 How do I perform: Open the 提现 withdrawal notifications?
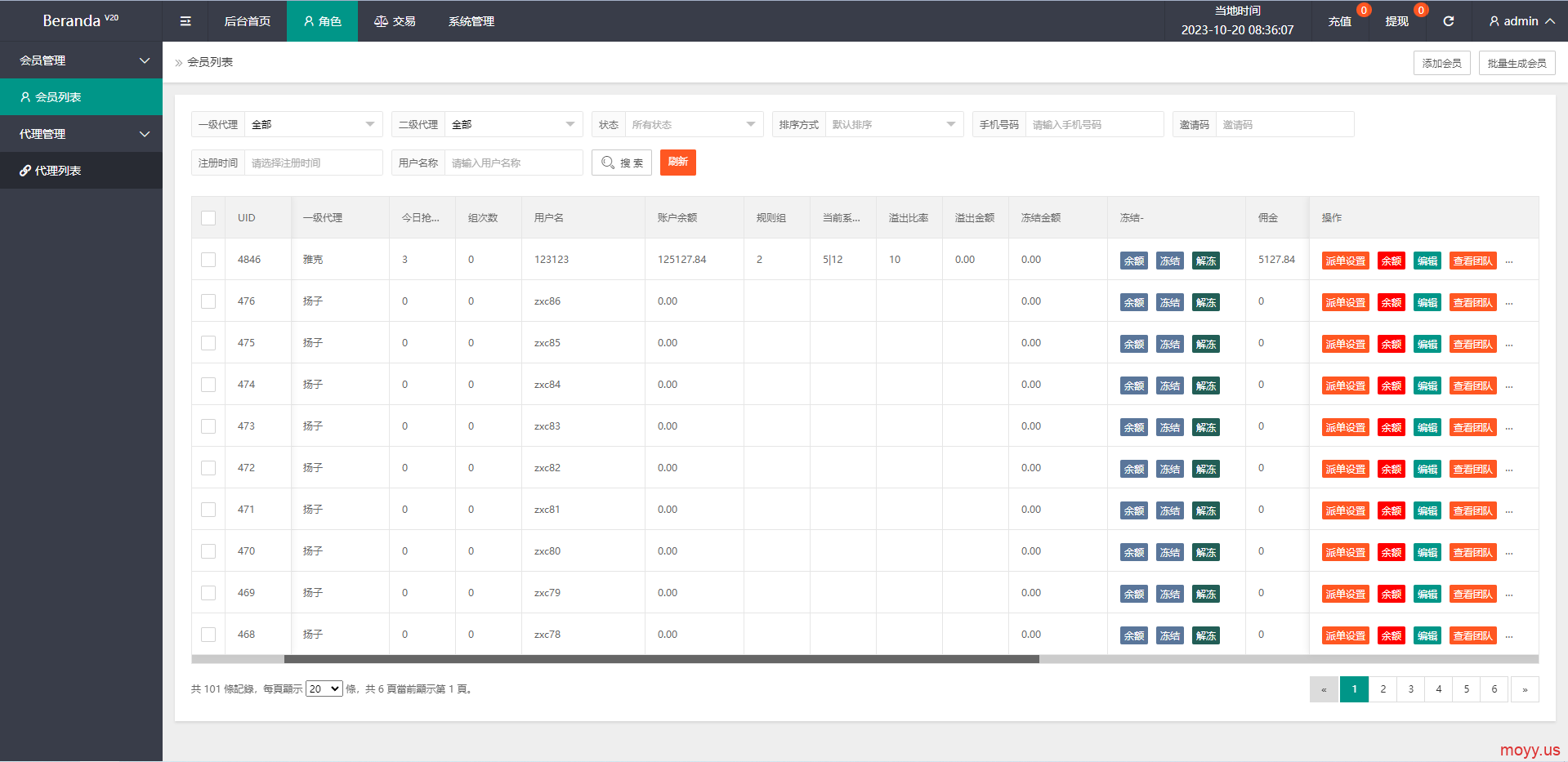click(1396, 21)
